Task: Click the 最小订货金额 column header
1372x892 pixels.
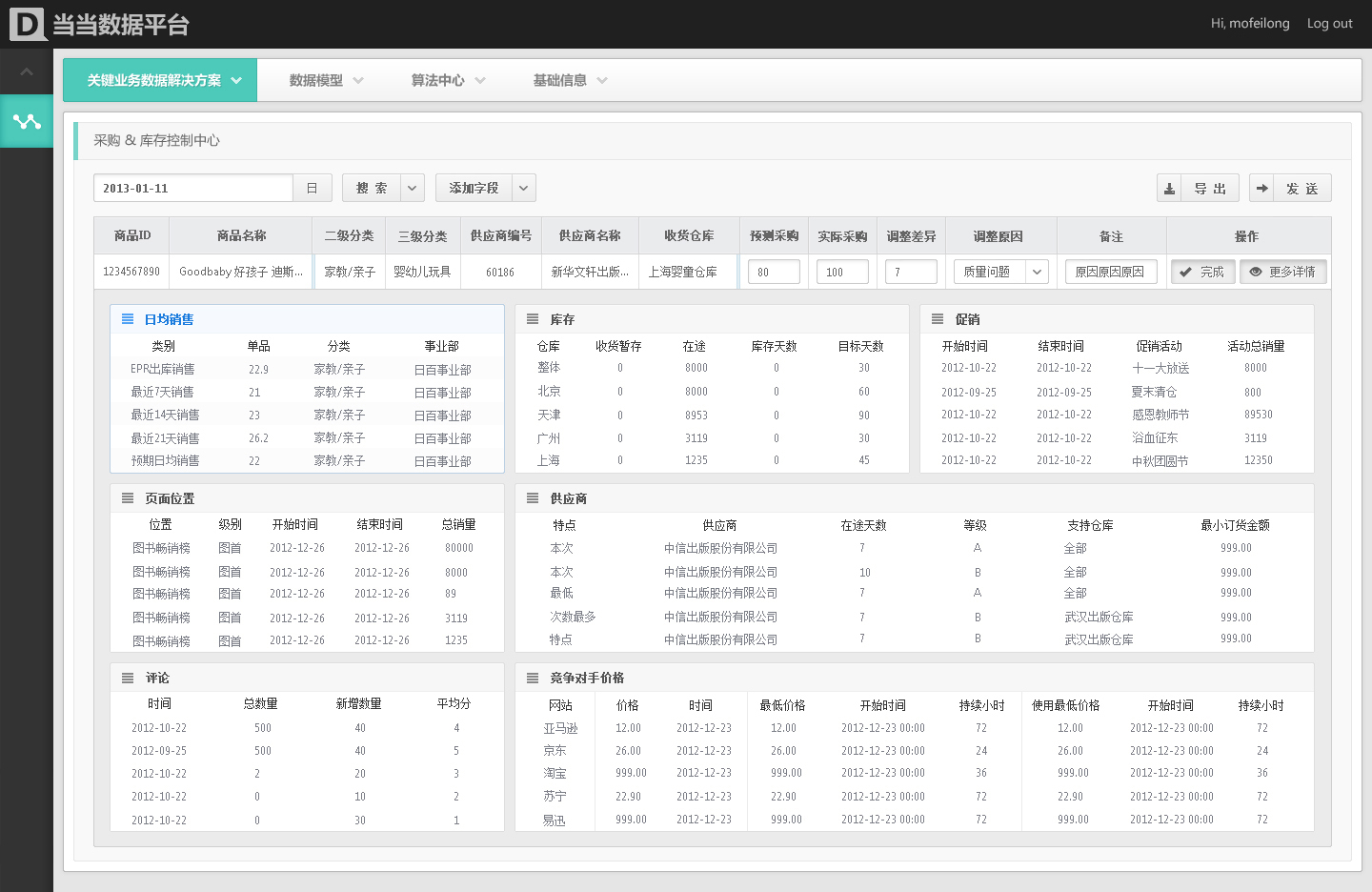Action: tap(1236, 525)
